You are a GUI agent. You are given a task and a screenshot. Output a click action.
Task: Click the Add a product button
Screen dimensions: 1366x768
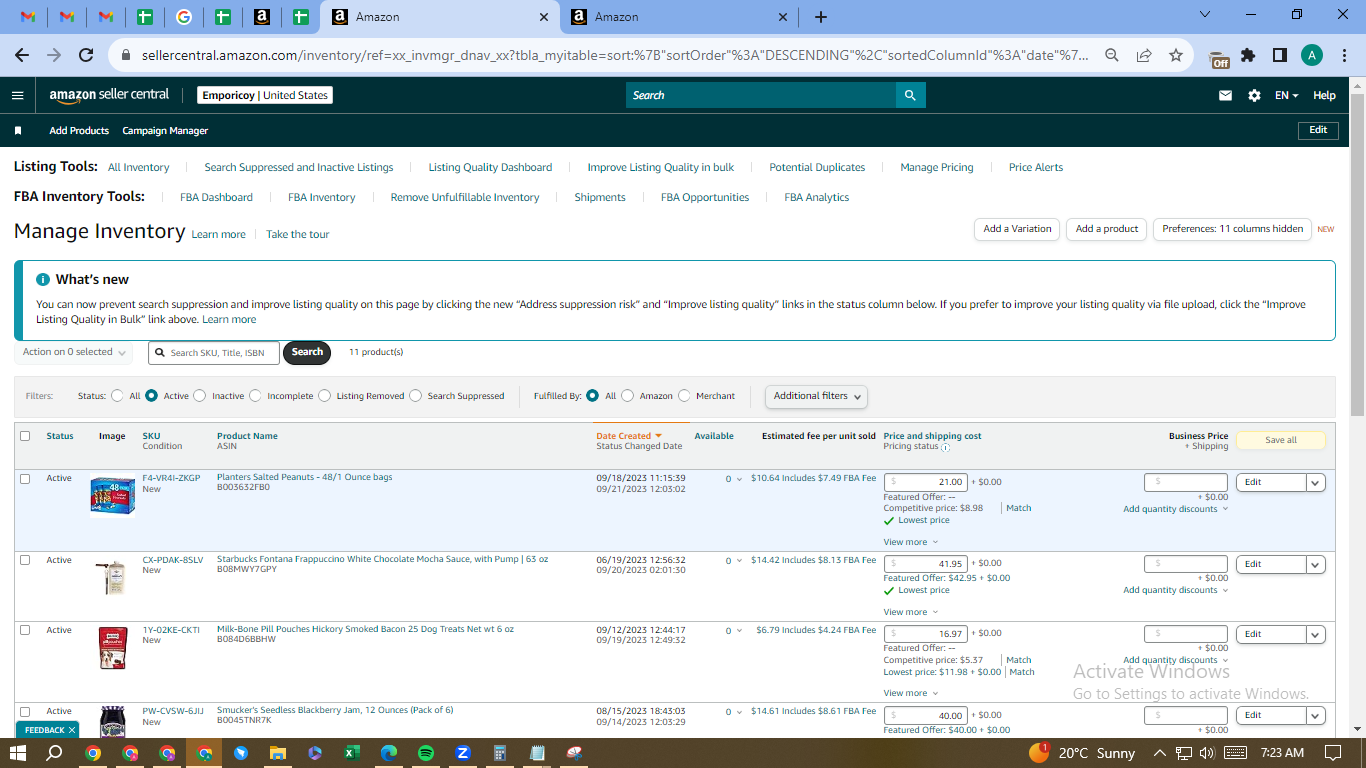[x=1107, y=229]
